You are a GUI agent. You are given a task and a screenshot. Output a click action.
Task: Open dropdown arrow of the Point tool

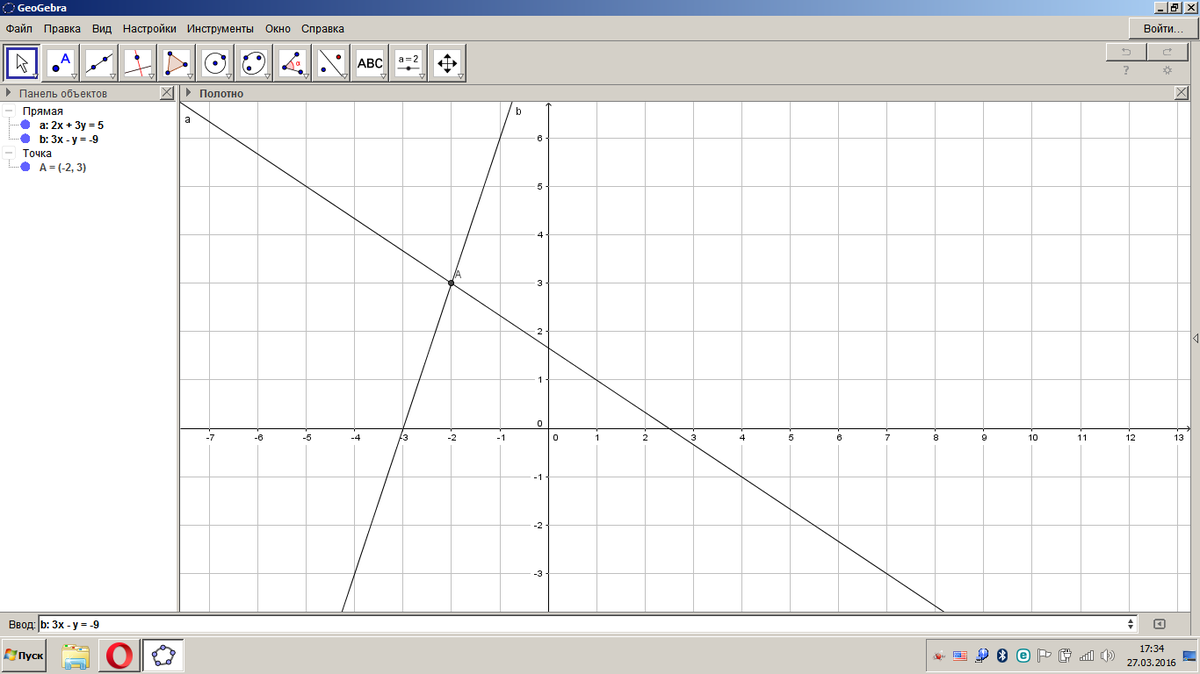[x=74, y=76]
